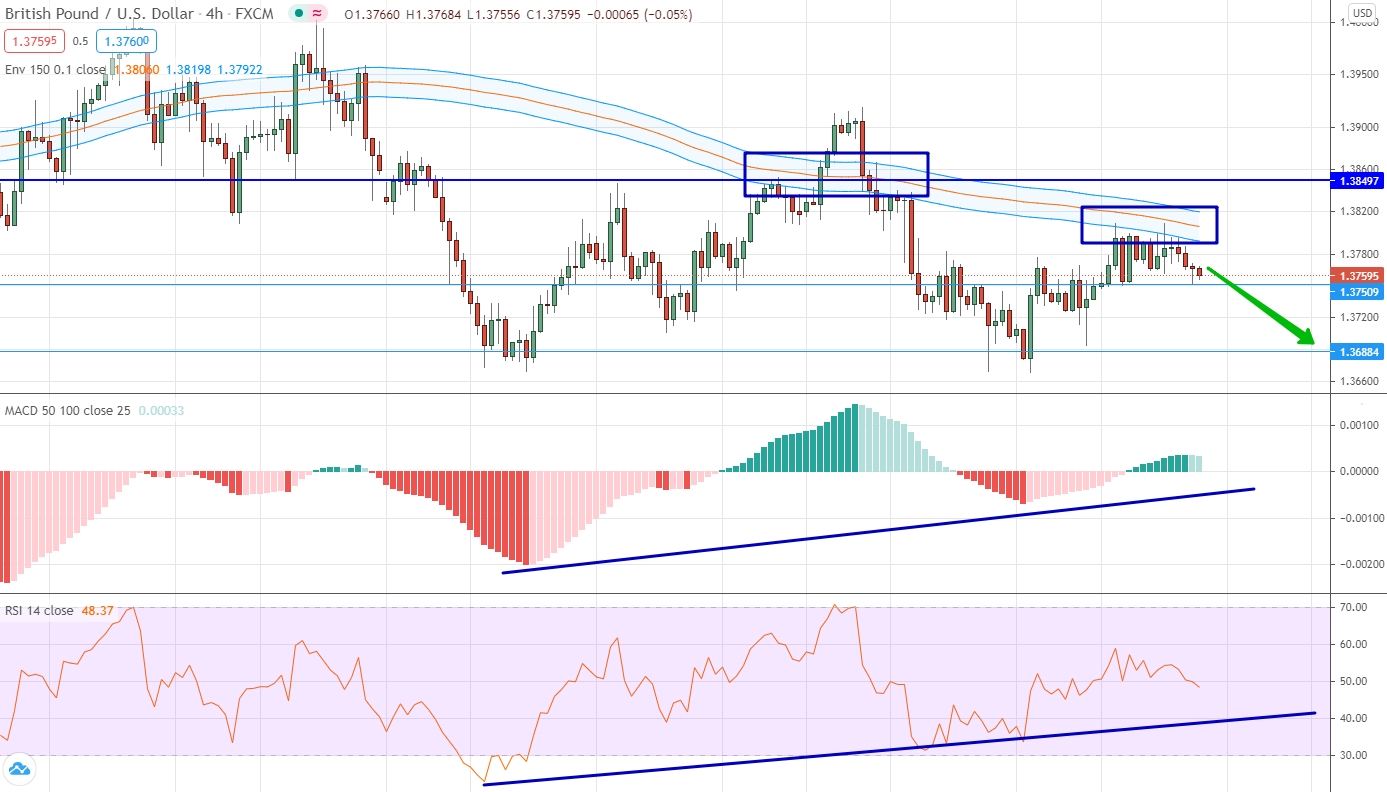Click the Env value 1.38198

pos(187,70)
